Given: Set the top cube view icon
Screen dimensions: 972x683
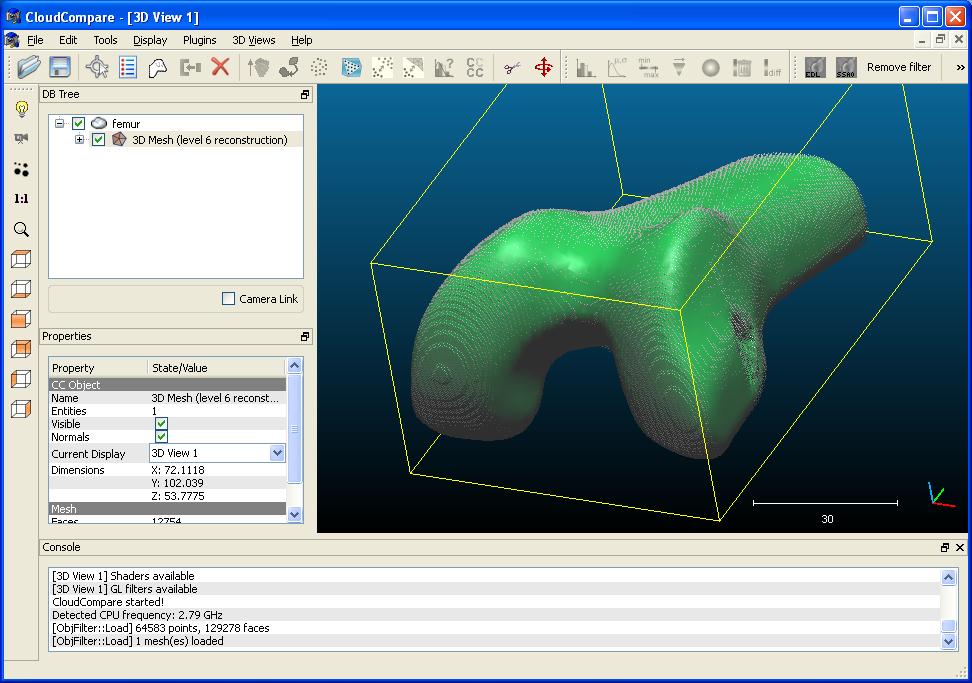Looking at the screenshot, I should coord(21,259).
